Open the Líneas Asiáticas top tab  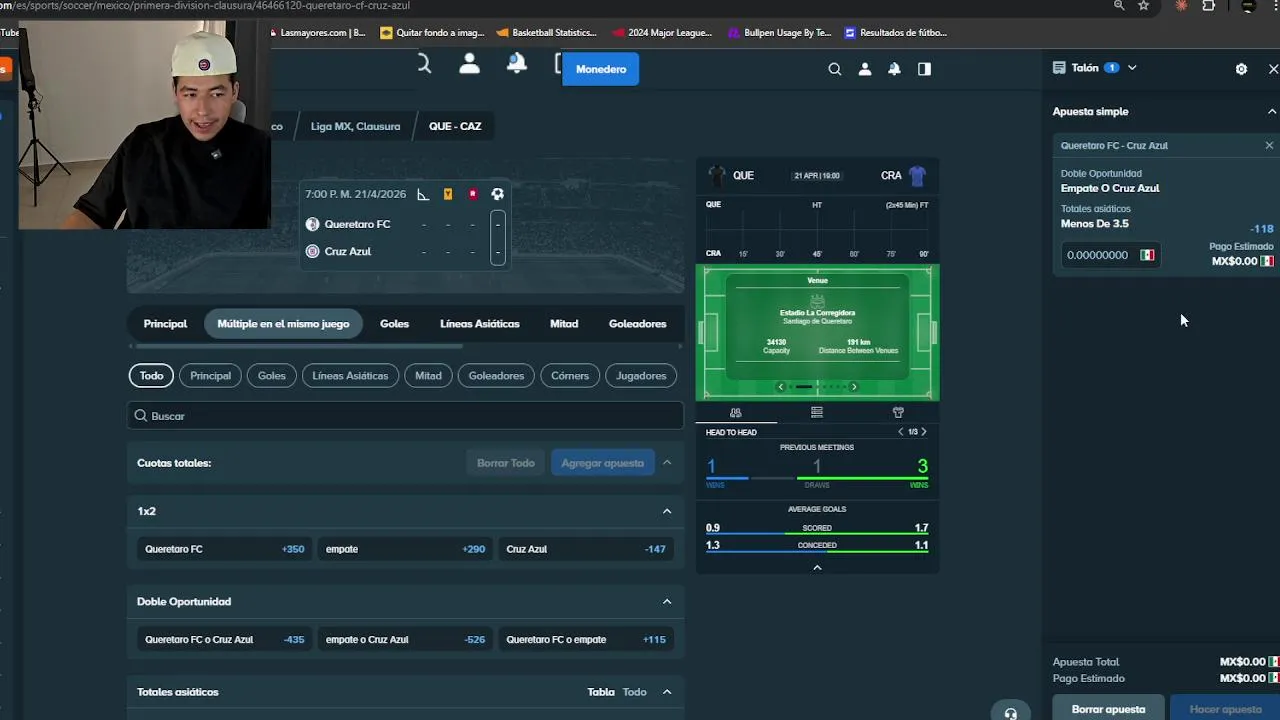(x=480, y=324)
